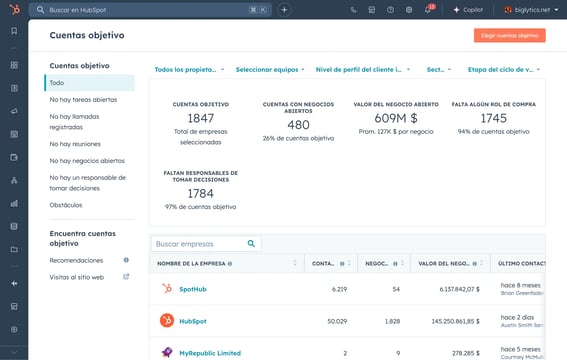The width and height of the screenshot is (567, 360).
Task: Click info icon on Valor del nego. header
Action: 474,263
